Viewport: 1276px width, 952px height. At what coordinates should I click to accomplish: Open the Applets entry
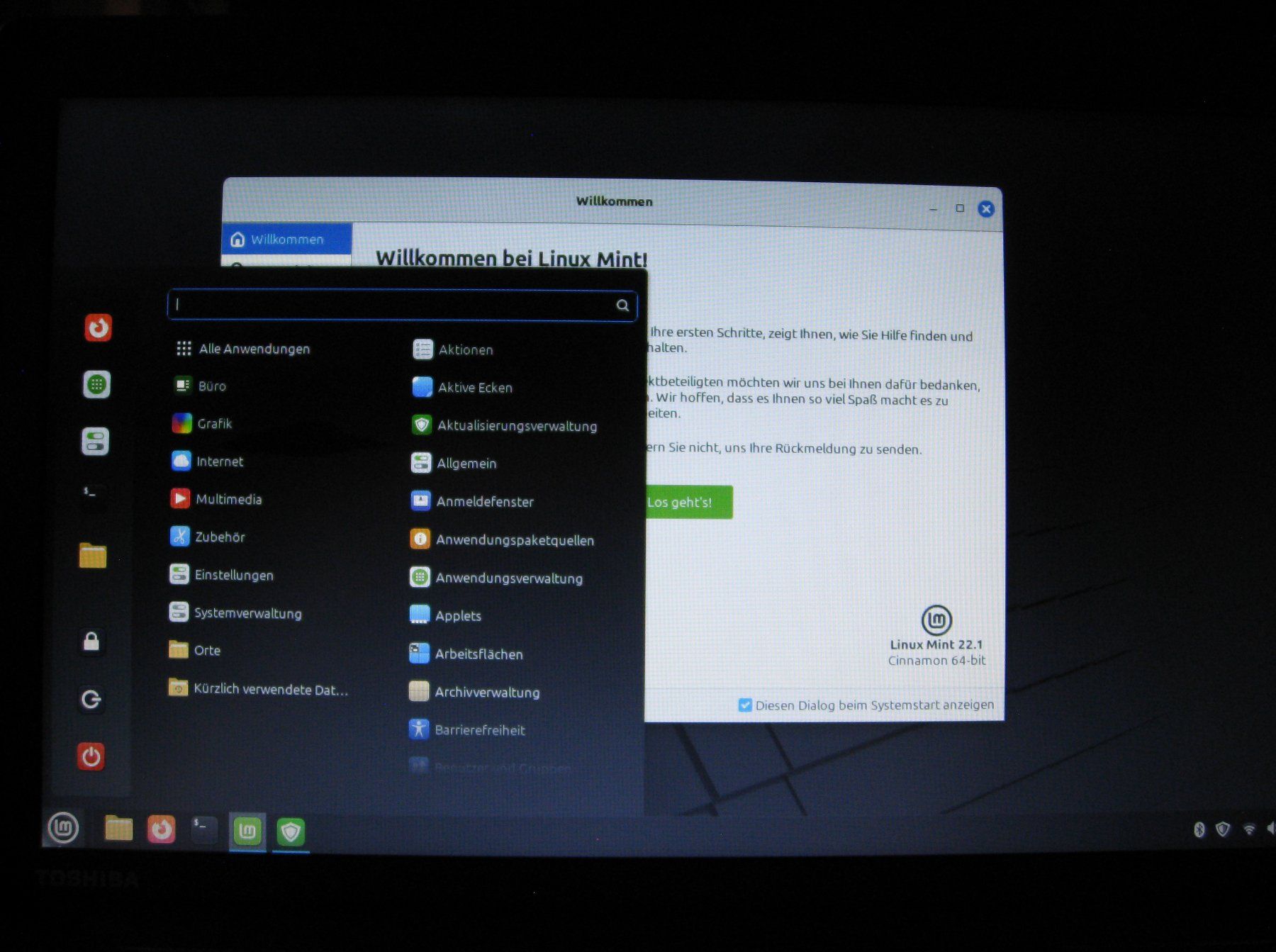pos(445,616)
